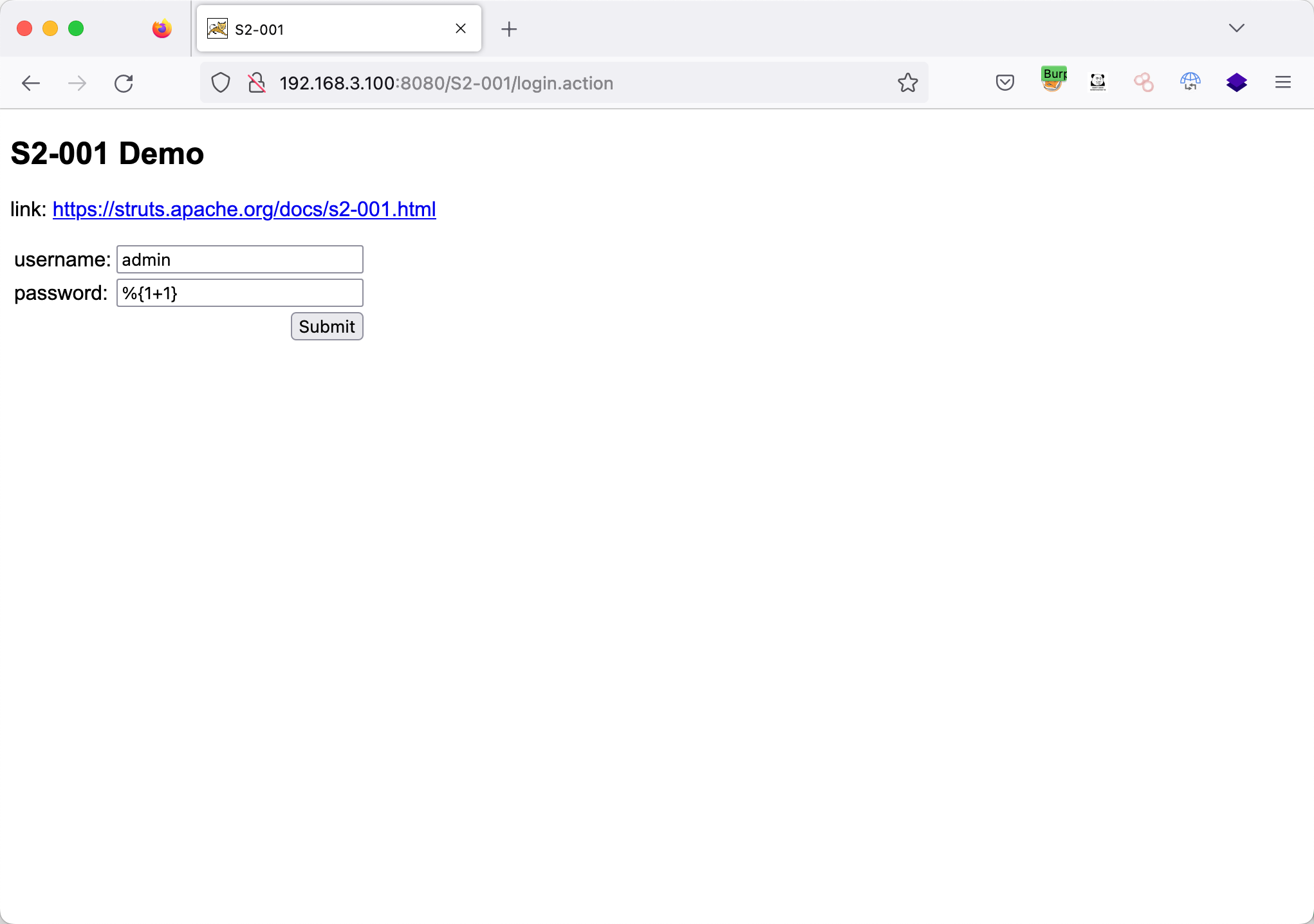Click the insecure connection padlock icon
The height and width of the screenshot is (924, 1314).
[x=257, y=83]
